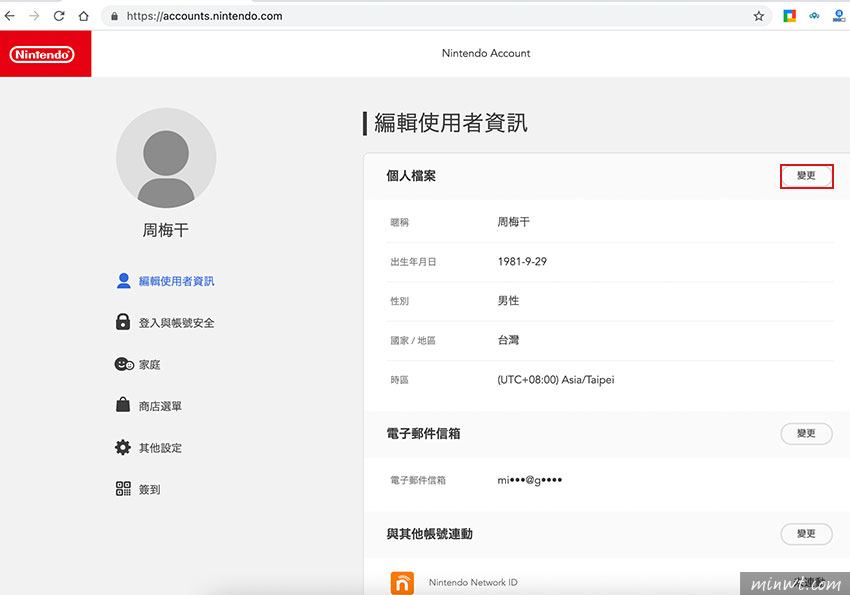
Task: Click the nickname value 周梅干 in the profile
Action: tap(513, 222)
